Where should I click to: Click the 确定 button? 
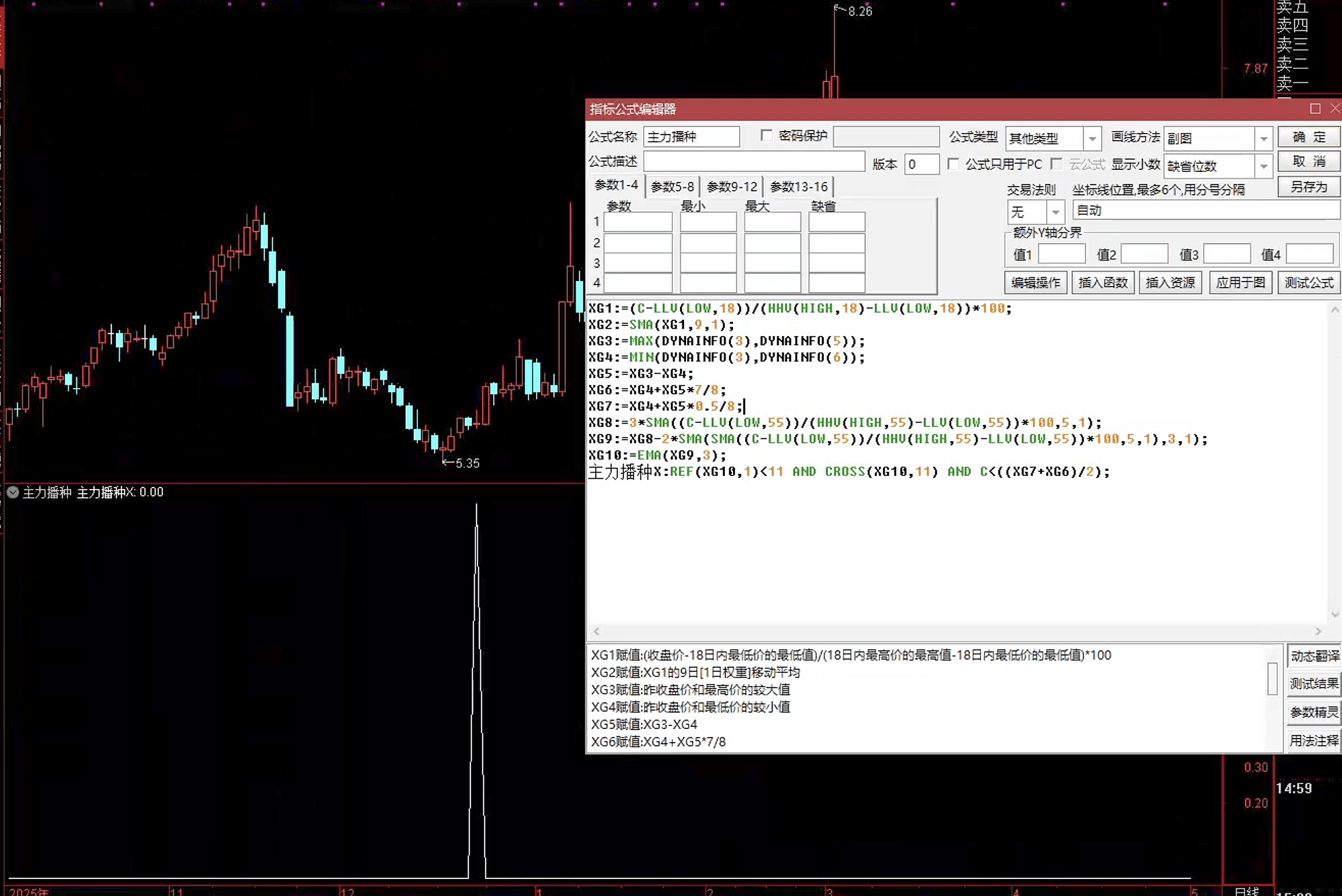[x=1309, y=136]
